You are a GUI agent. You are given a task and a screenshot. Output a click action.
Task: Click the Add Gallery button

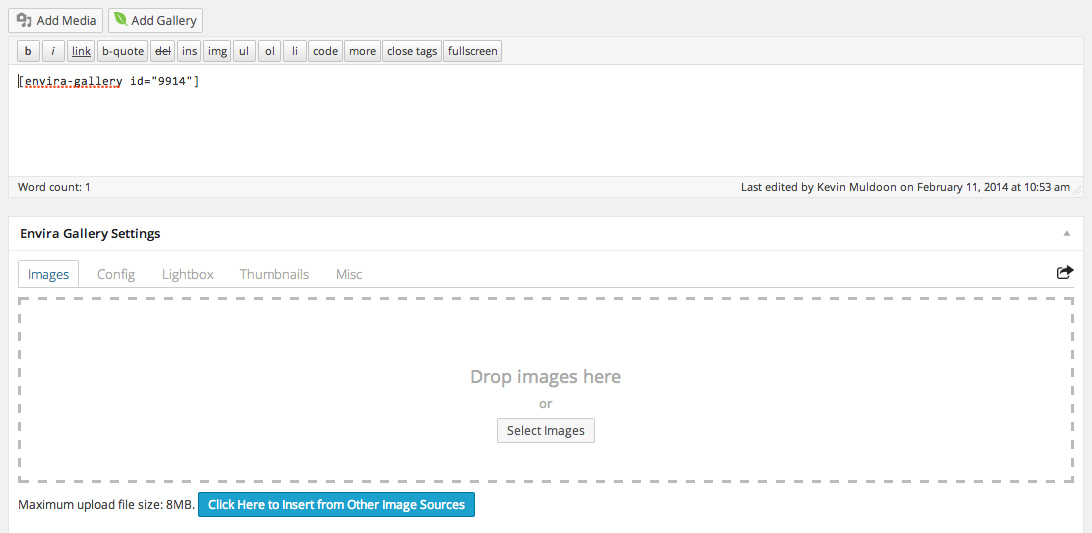point(155,20)
